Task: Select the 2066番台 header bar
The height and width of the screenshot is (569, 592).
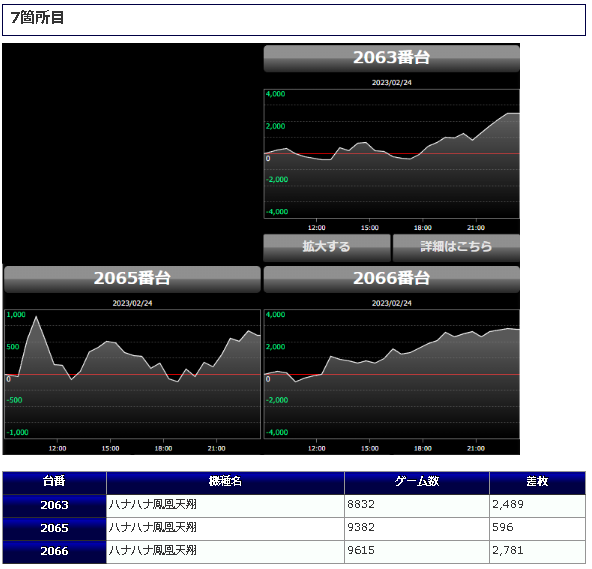Action: (x=392, y=279)
